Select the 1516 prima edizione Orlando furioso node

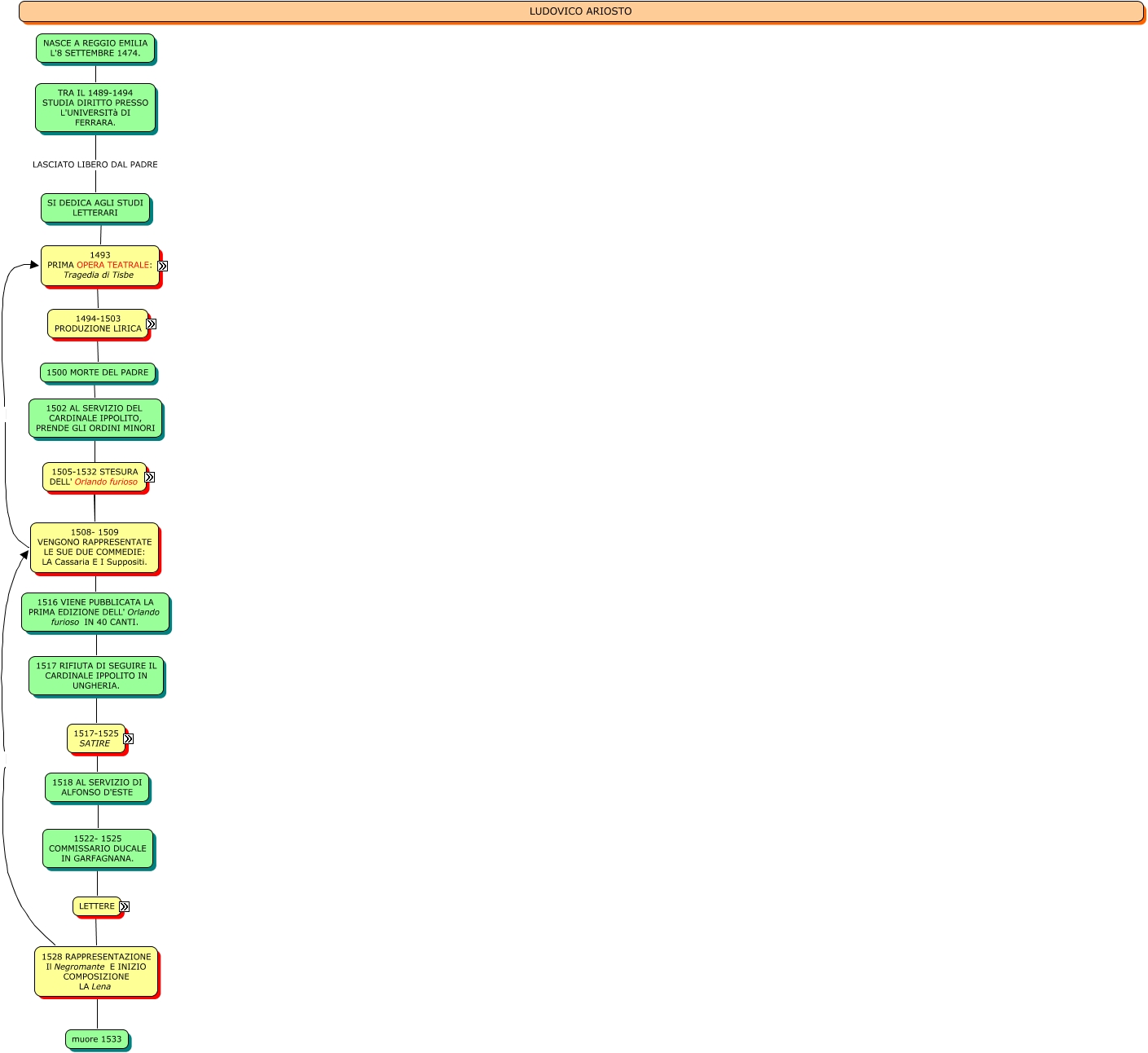pyautogui.click(x=95, y=612)
